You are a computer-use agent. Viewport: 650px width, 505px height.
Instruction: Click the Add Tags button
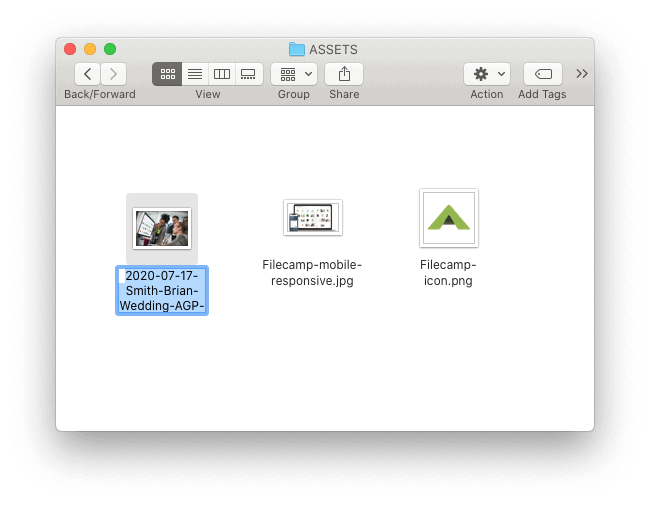click(543, 74)
